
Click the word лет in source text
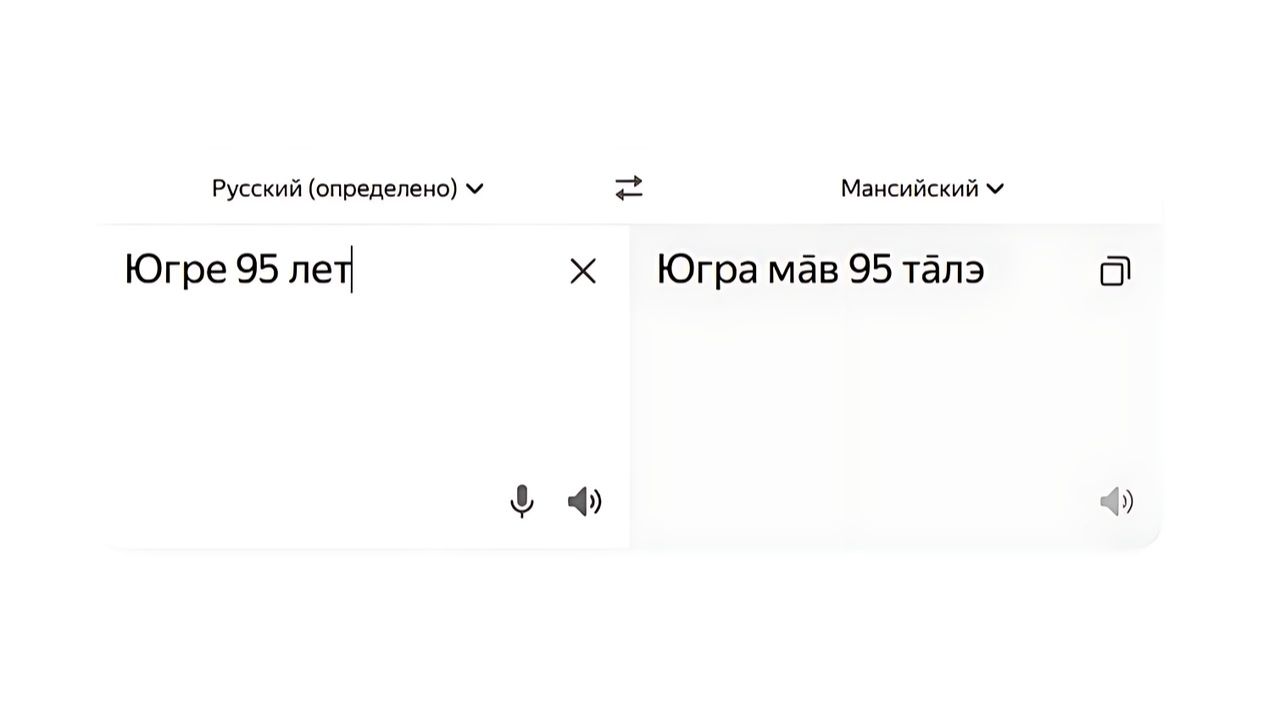(x=319, y=271)
